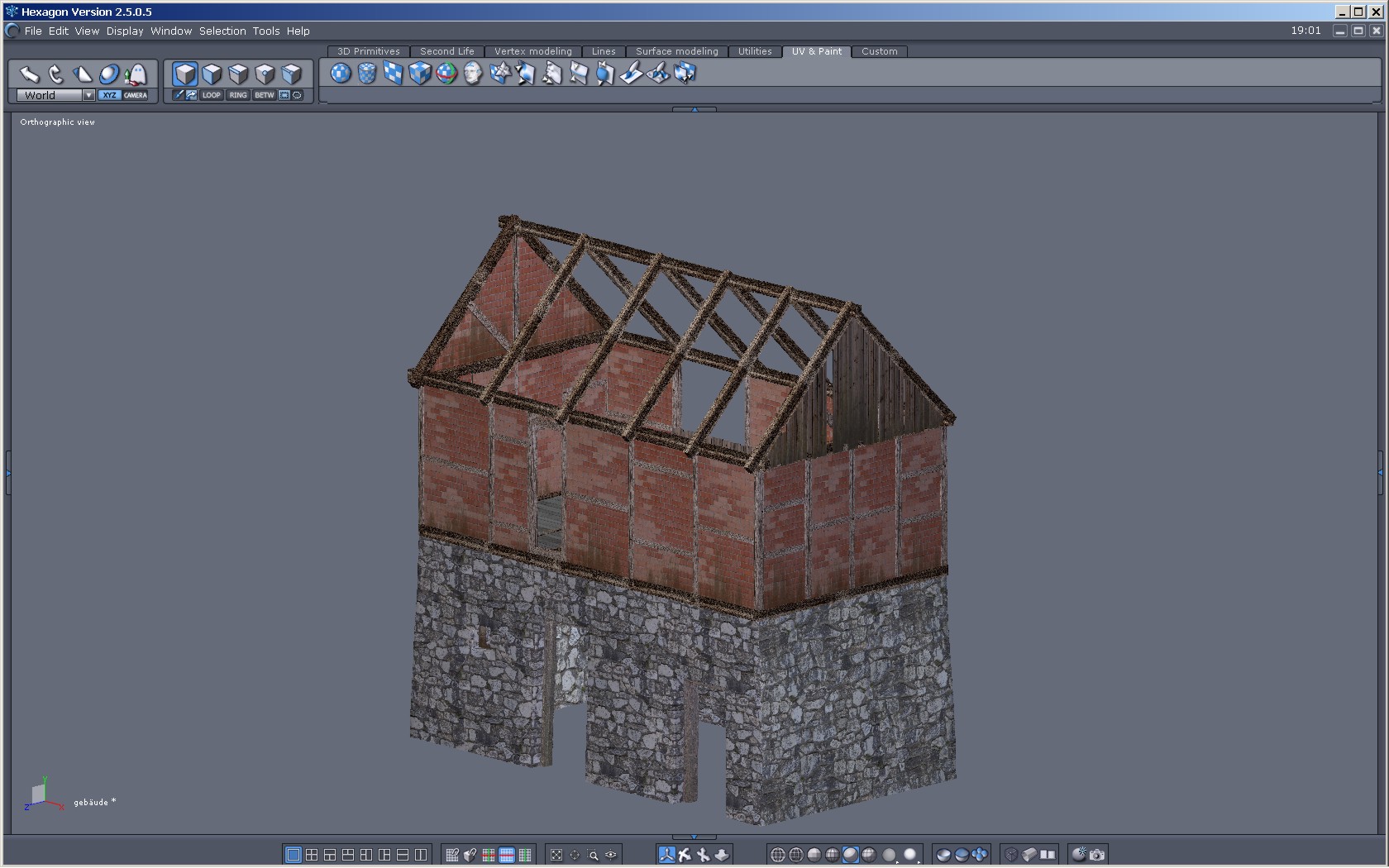This screenshot has height=868, width=1389.
Task: Select the single-view layout icon
Action: (x=293, y=855)
